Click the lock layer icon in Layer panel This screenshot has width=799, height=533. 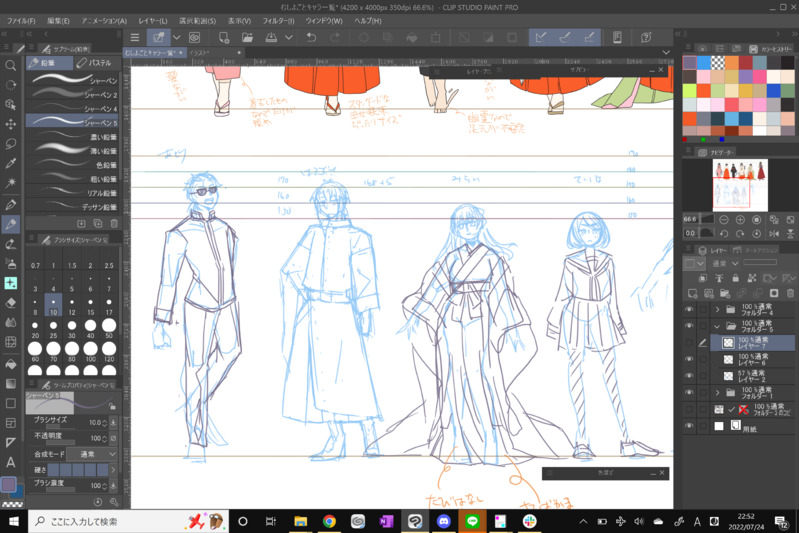tap(735, 278)
